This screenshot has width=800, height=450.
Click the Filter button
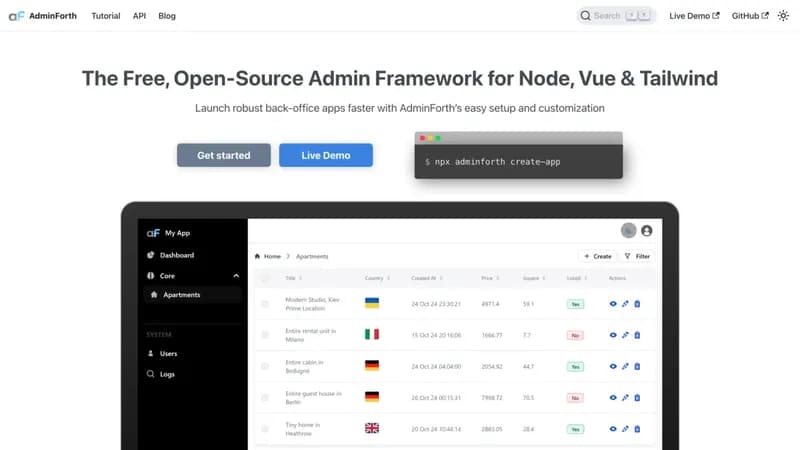pos(637,256)
